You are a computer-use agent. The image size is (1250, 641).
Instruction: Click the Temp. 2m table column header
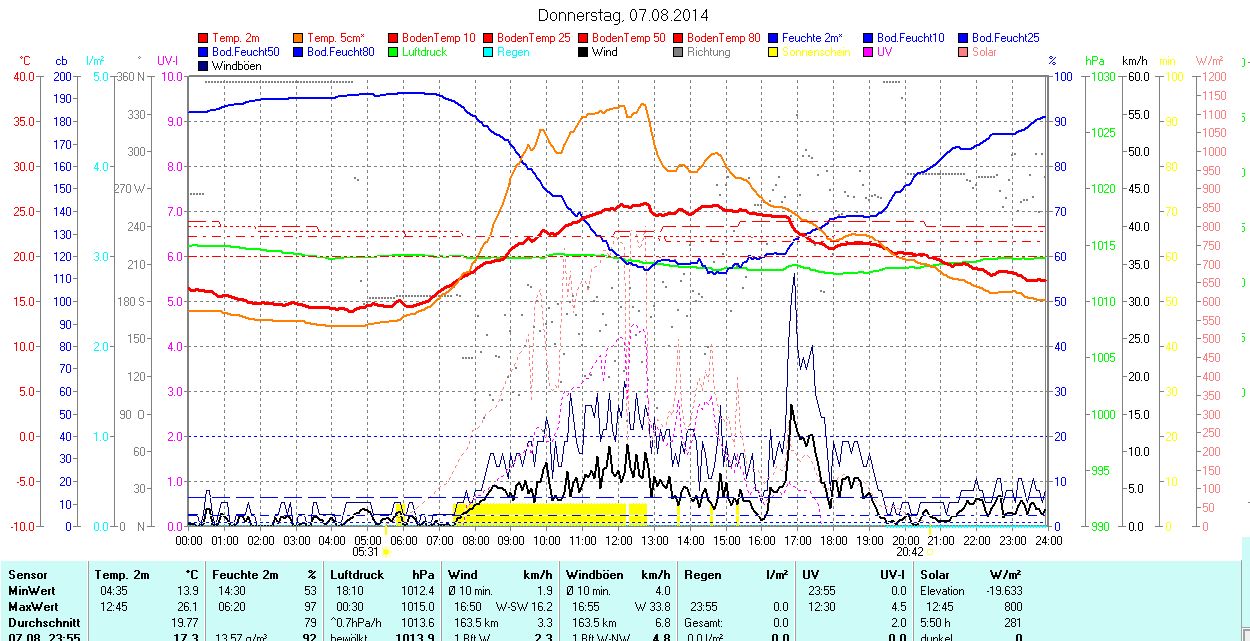[122, 575]
